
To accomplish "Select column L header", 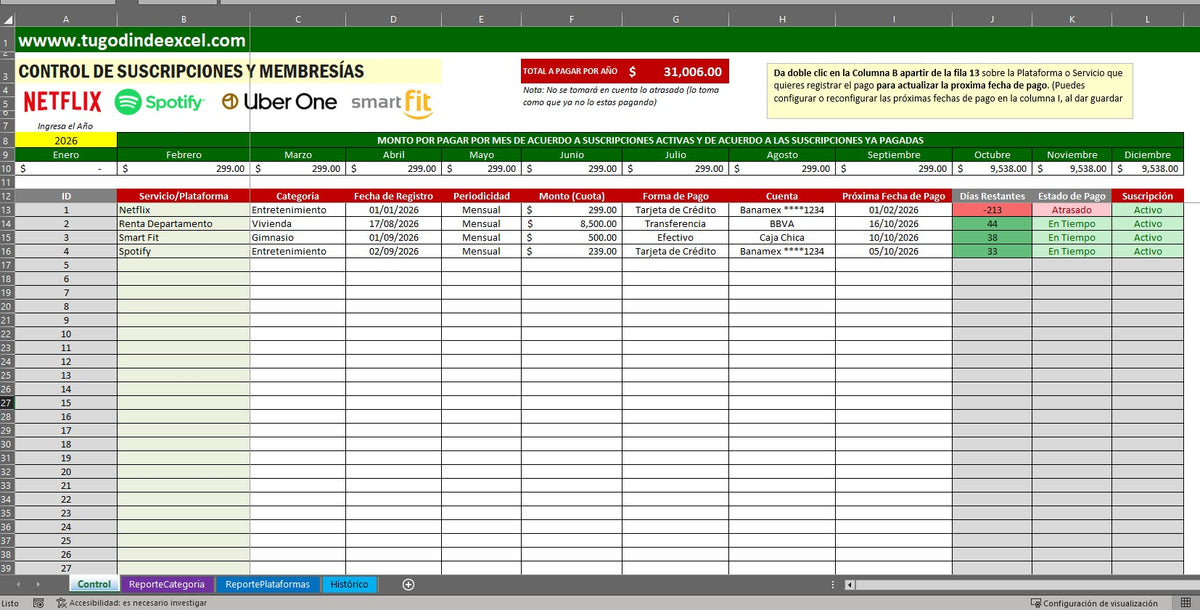I will pos(1148,19).
